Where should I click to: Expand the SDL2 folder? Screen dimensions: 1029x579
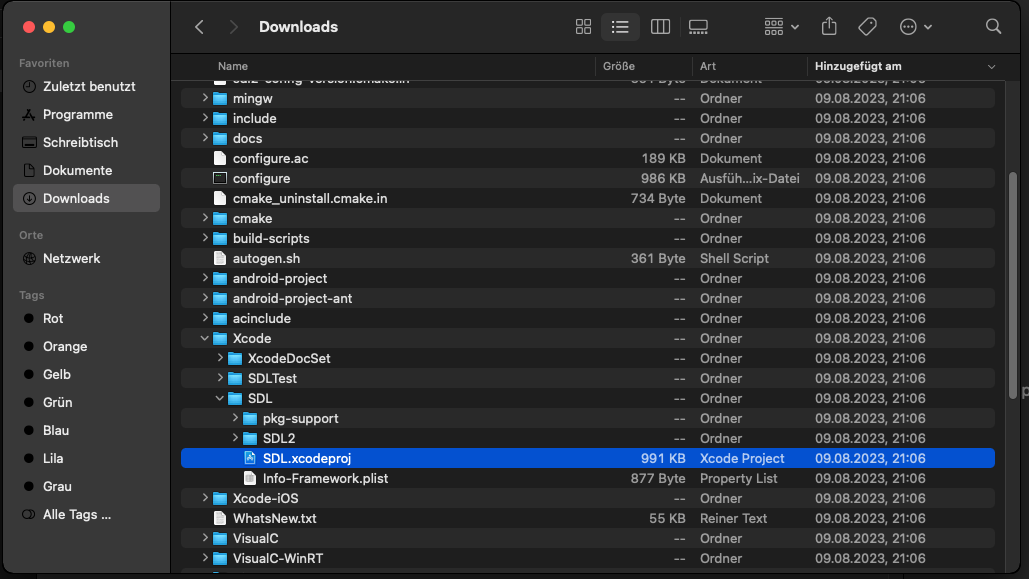pos(235,438)
